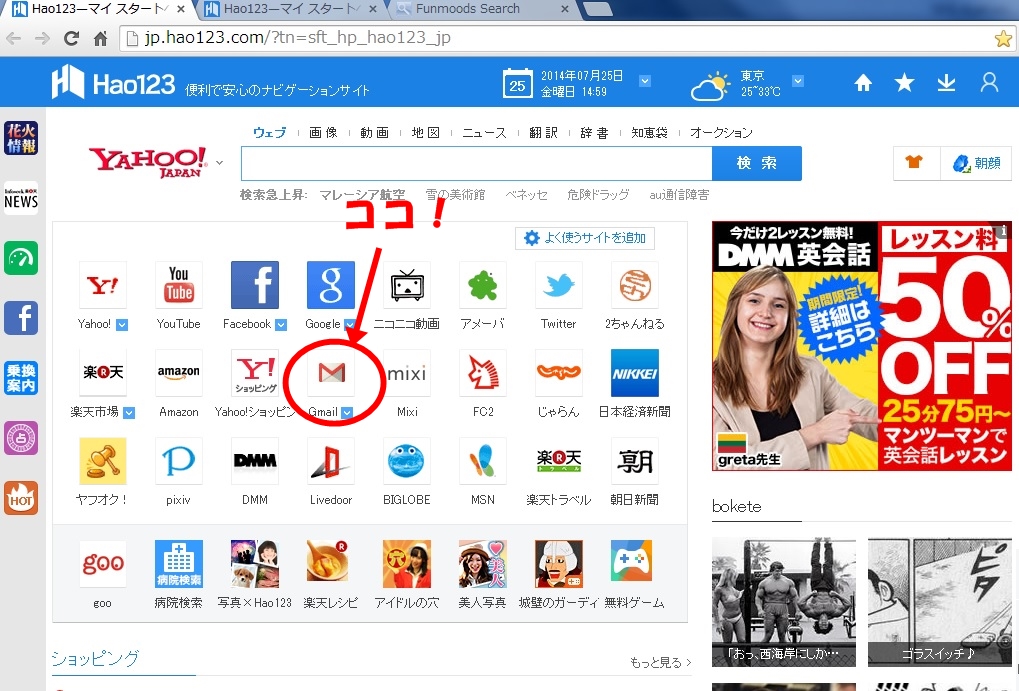The image size is (1019, 691).
Task: Open the DMM 英会話 50% OFF advertisement
Action: [860, 346]
